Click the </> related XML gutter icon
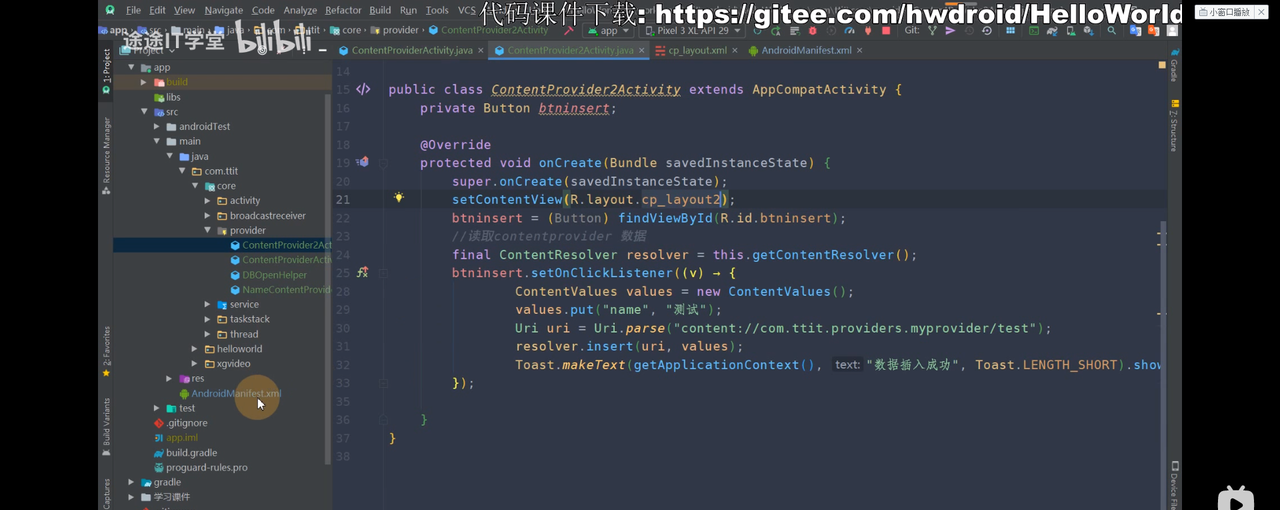The height and width of the screenshot is (510, 1280). [363, 89]
